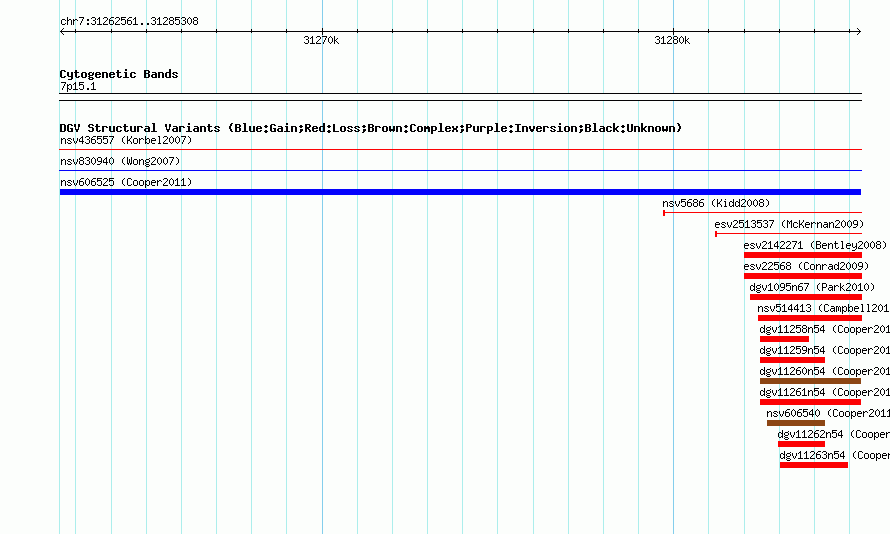Select the Cytogenetic Bands track title
890x534 pixels.
click(x=119, y=74)
